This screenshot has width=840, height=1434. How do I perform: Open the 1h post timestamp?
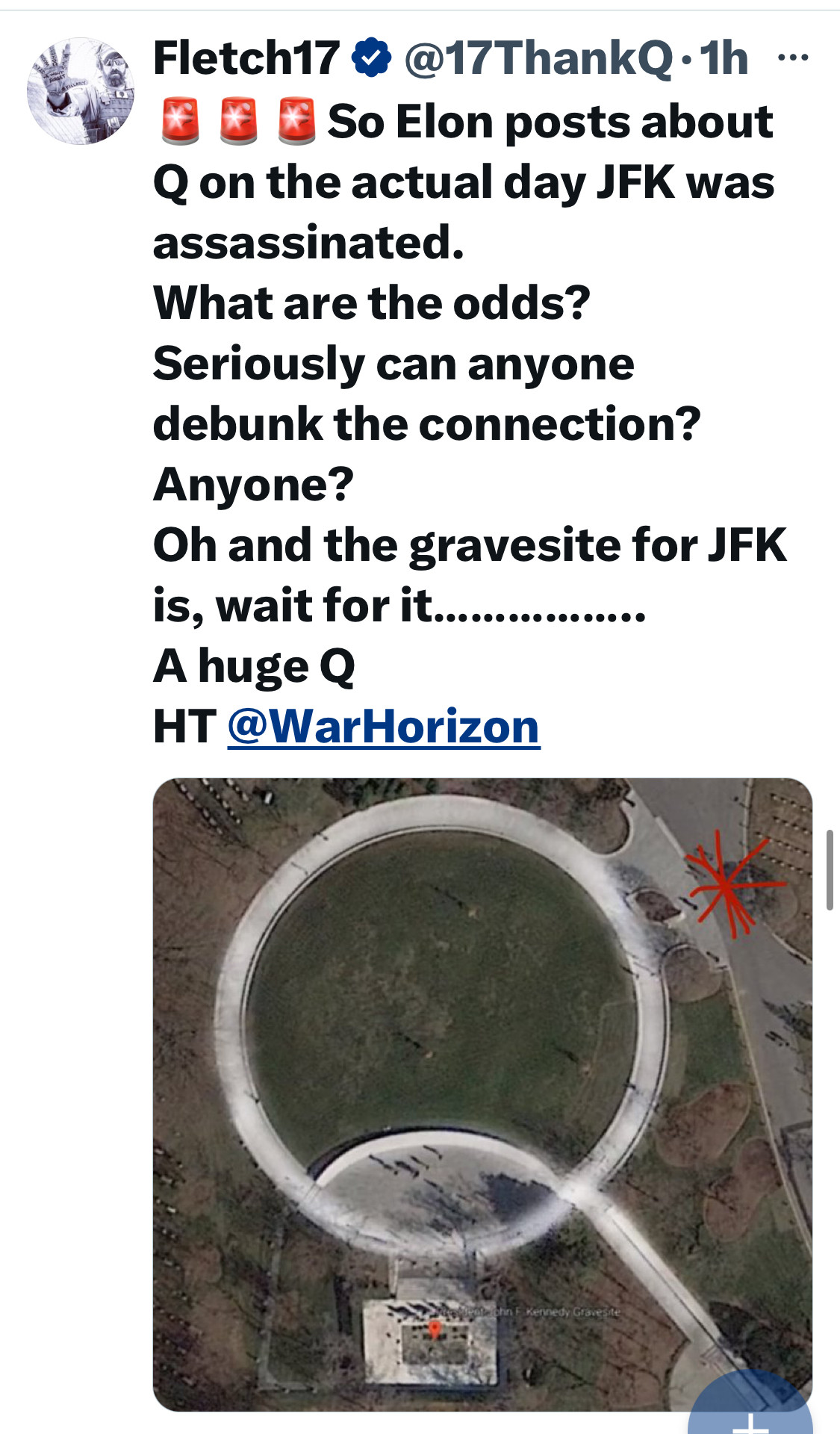(724, 58)
